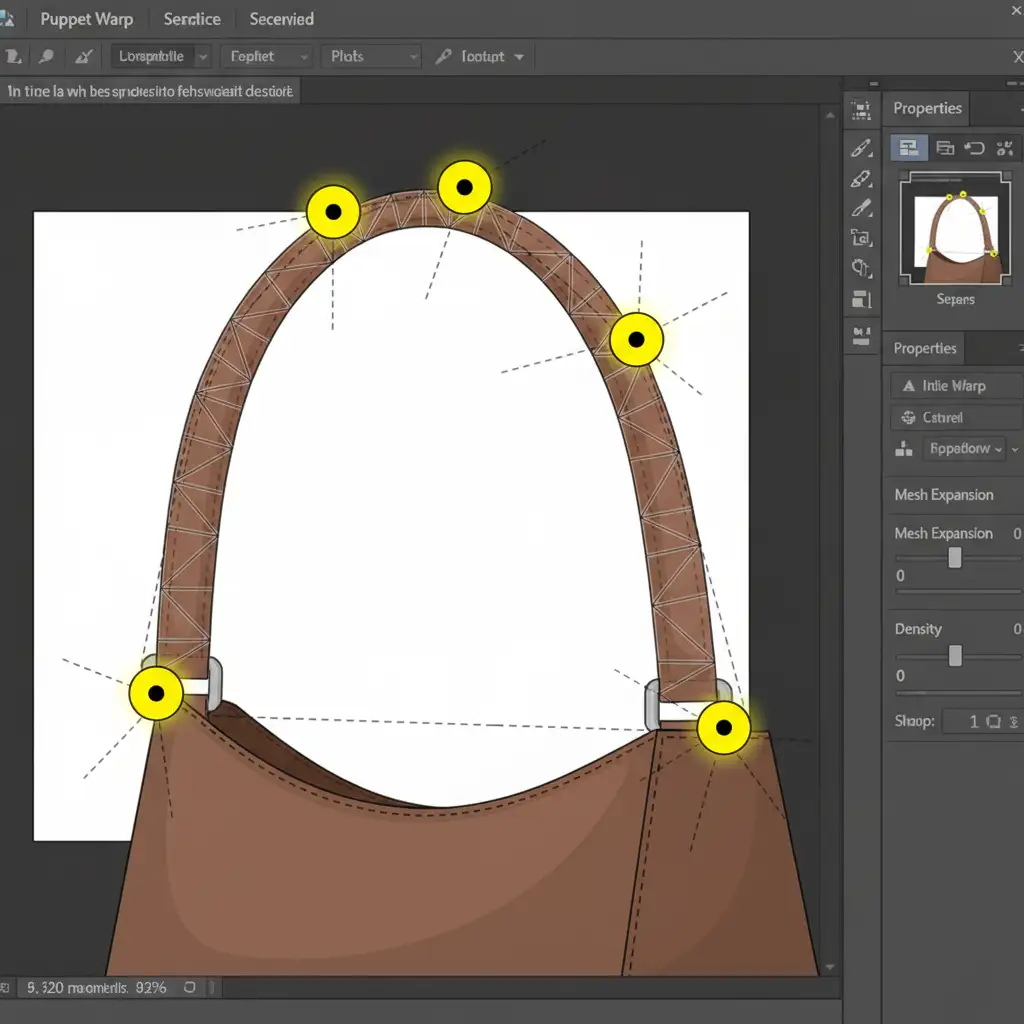Click the rightmost nodes icon in Properties icon row
1024x1024 pixels.
1005,149
